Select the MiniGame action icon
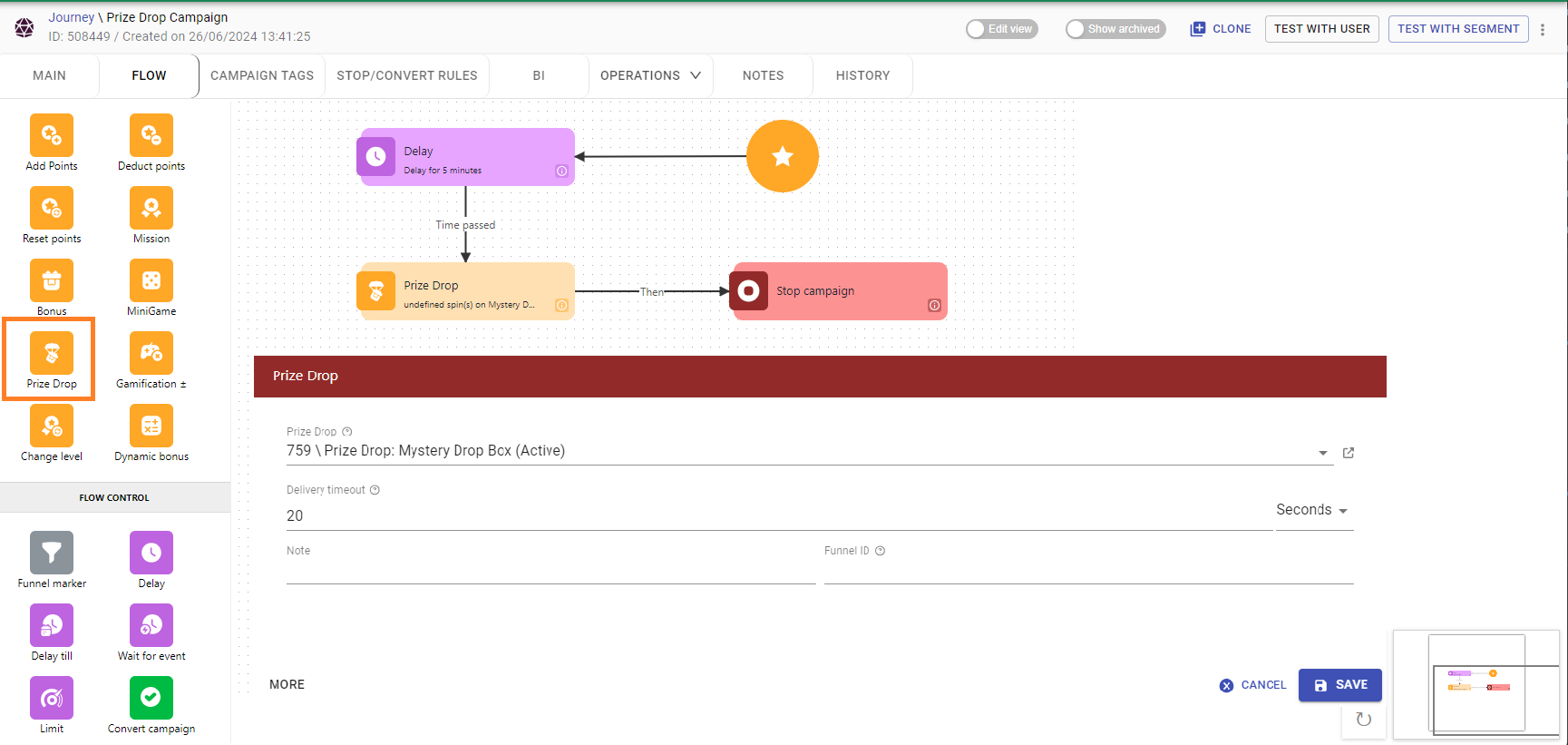 (151, 281)
